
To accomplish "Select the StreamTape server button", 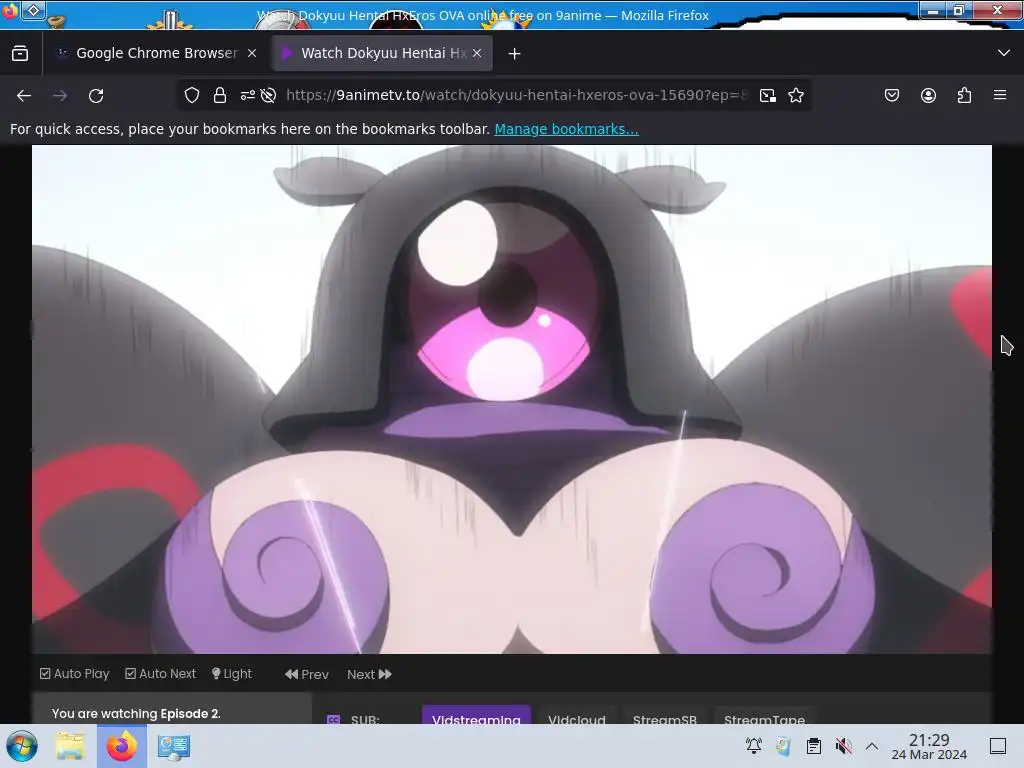I will (764, 716).
